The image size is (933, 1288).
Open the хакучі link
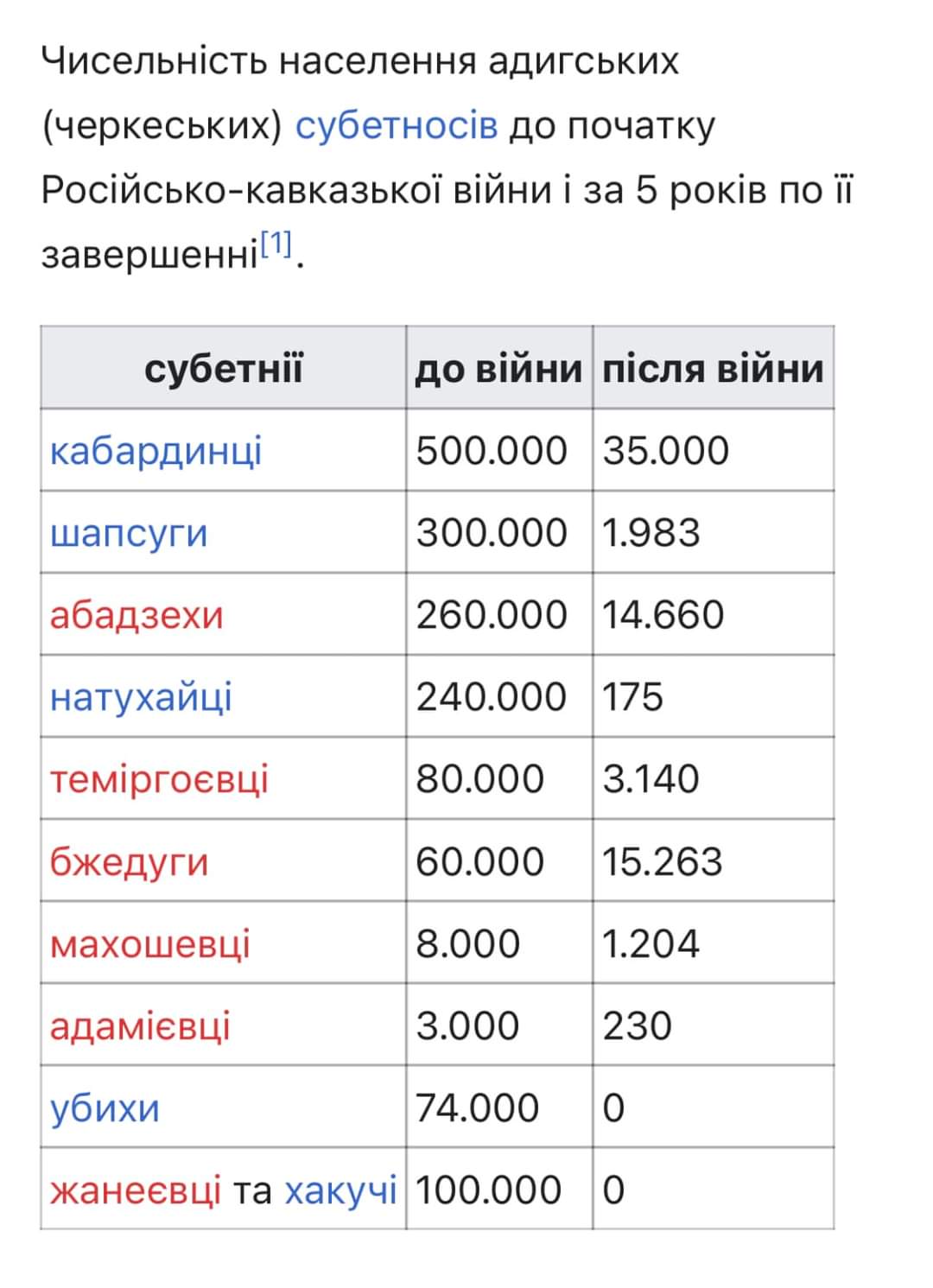click(340, 1190)
